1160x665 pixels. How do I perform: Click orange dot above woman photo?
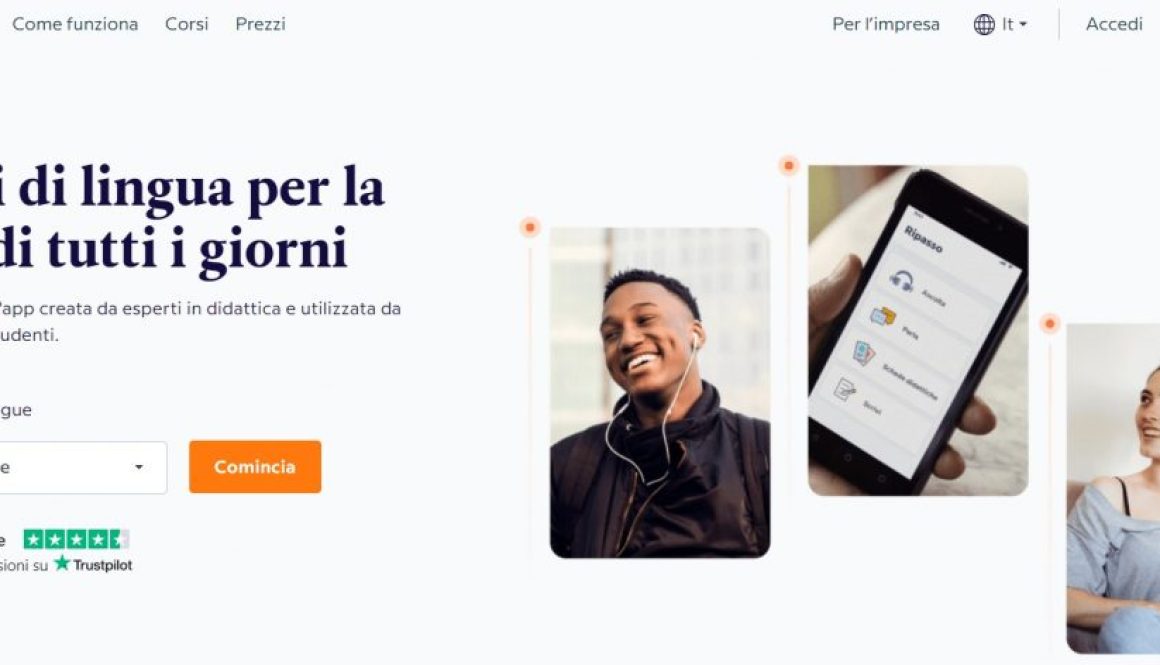click(1050, 323)
